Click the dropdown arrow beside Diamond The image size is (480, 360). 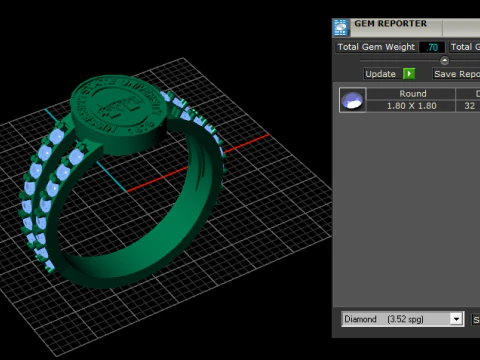click(x=456, y=319)
